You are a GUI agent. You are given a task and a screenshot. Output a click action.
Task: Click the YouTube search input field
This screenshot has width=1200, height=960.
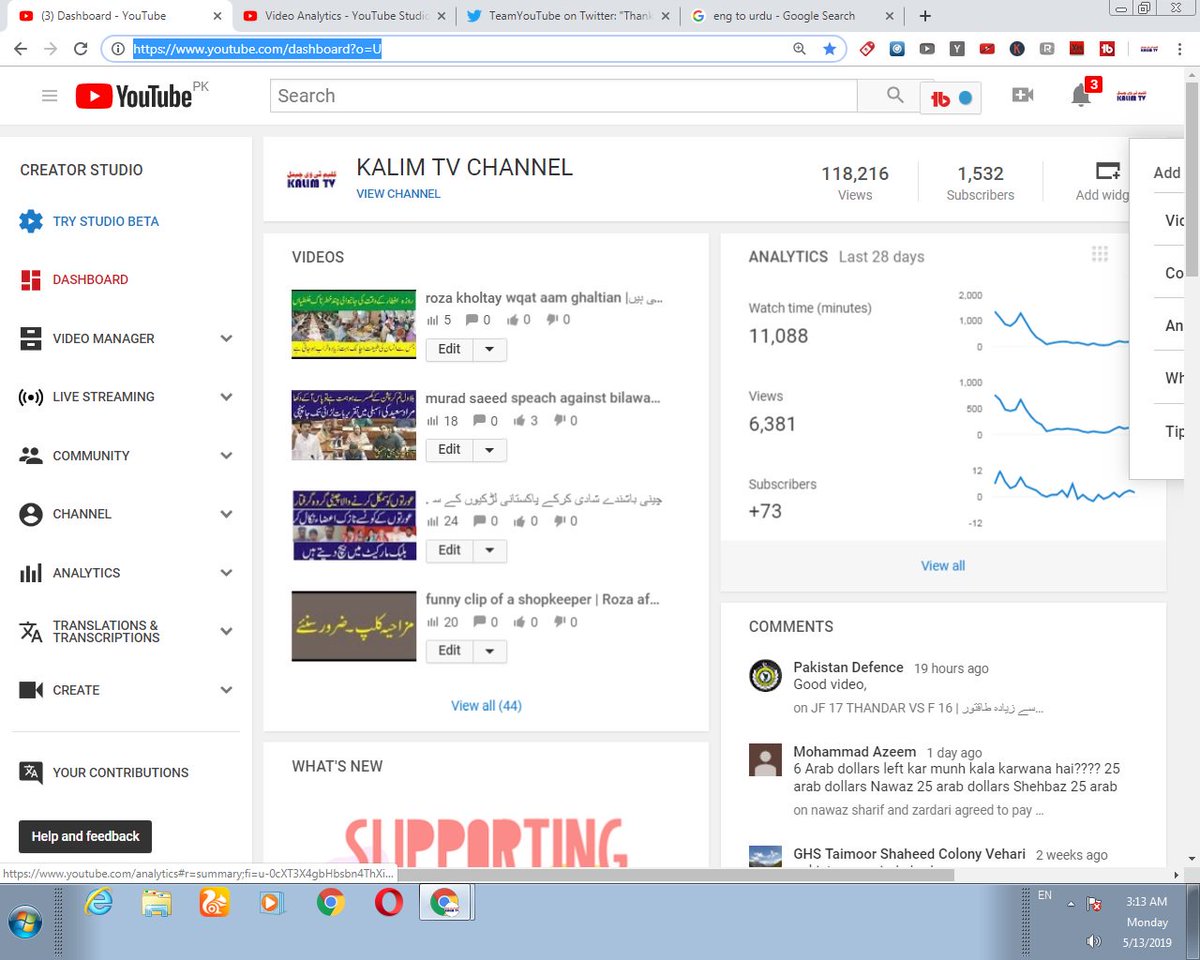pos(563,96)
